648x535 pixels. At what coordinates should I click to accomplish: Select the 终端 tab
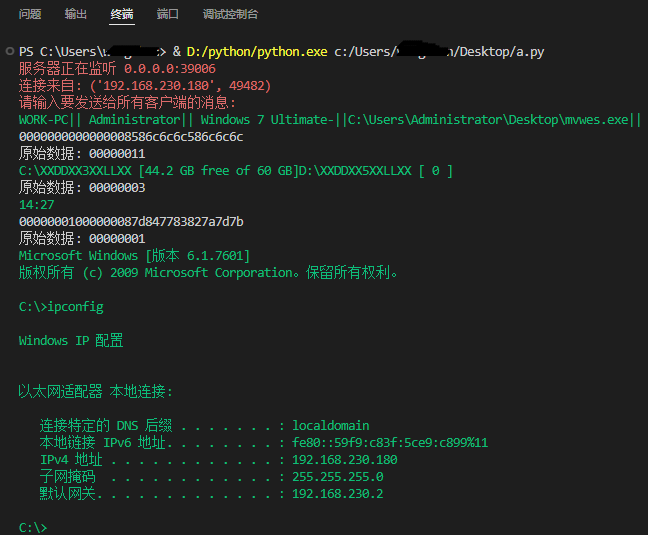[x=122, y=15]
